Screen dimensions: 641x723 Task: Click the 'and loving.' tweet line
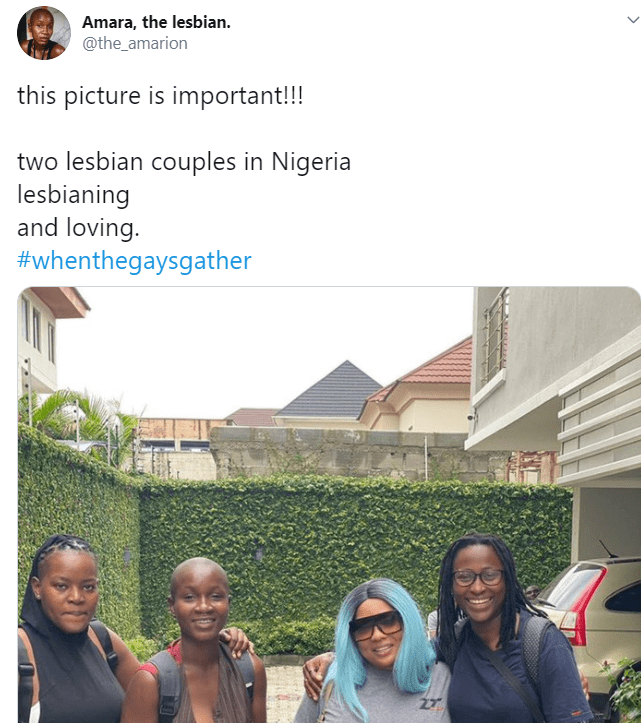point(78,228)
